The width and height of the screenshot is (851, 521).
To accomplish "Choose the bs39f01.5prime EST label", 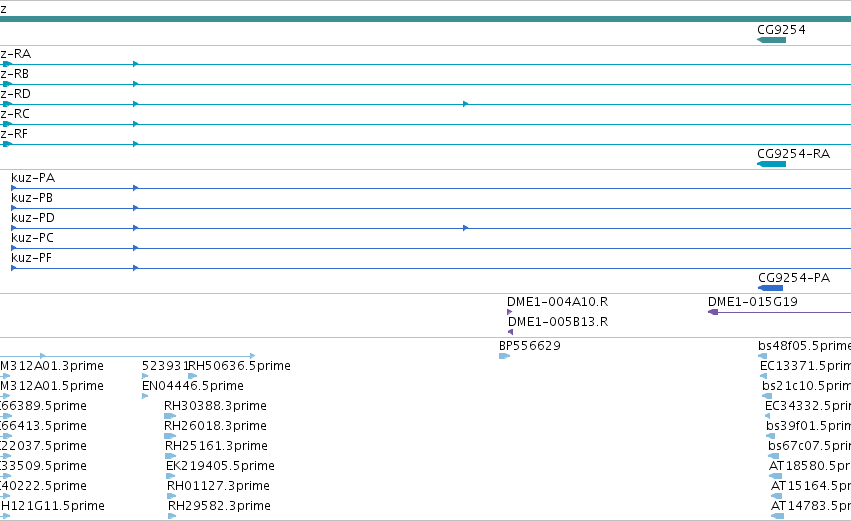I will click(x=809, y=426).
